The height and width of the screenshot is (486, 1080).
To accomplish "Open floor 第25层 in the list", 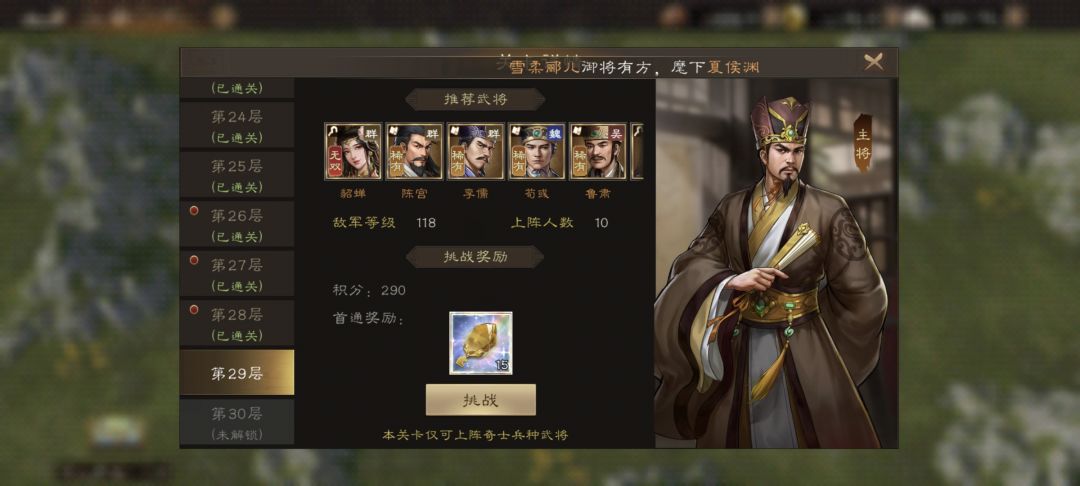I will pyautogui.click(x=237, y=176).
